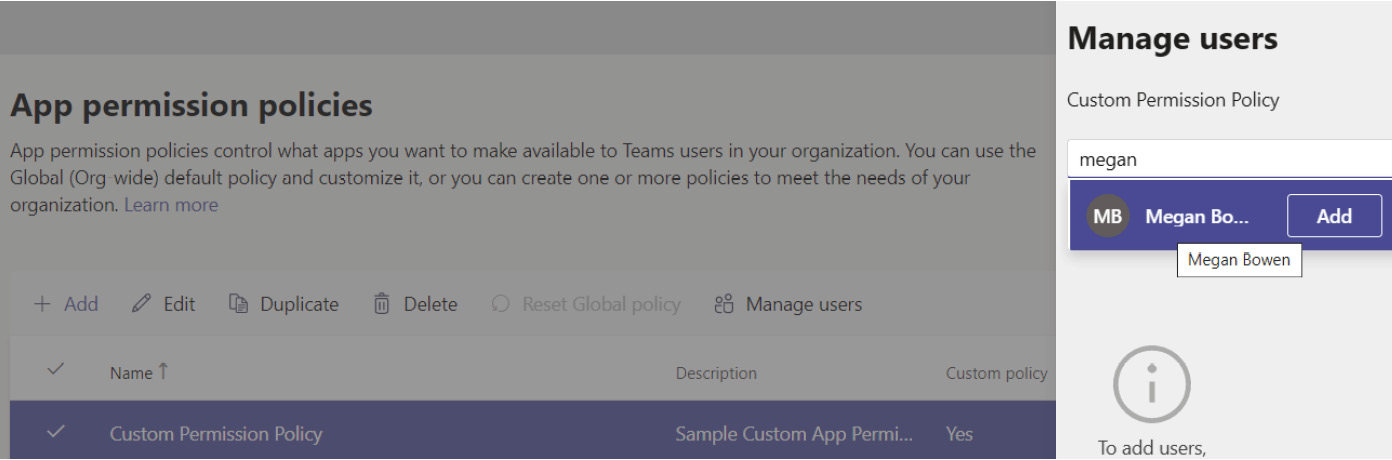Image resolution: width=1392 pixels, height=460 pixels.
Task: Click the Manage users people icon
Action: coord(725,304)
